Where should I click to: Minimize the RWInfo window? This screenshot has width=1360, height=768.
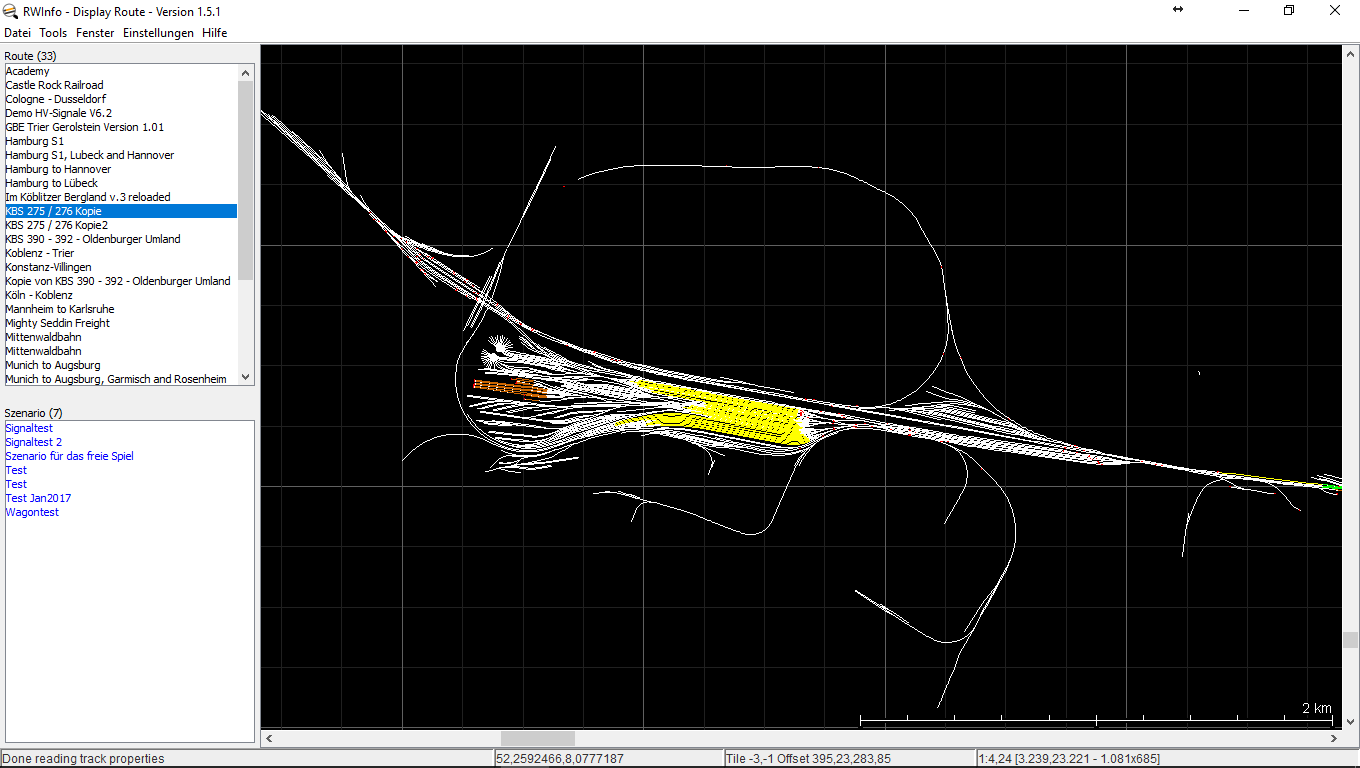1244,10
